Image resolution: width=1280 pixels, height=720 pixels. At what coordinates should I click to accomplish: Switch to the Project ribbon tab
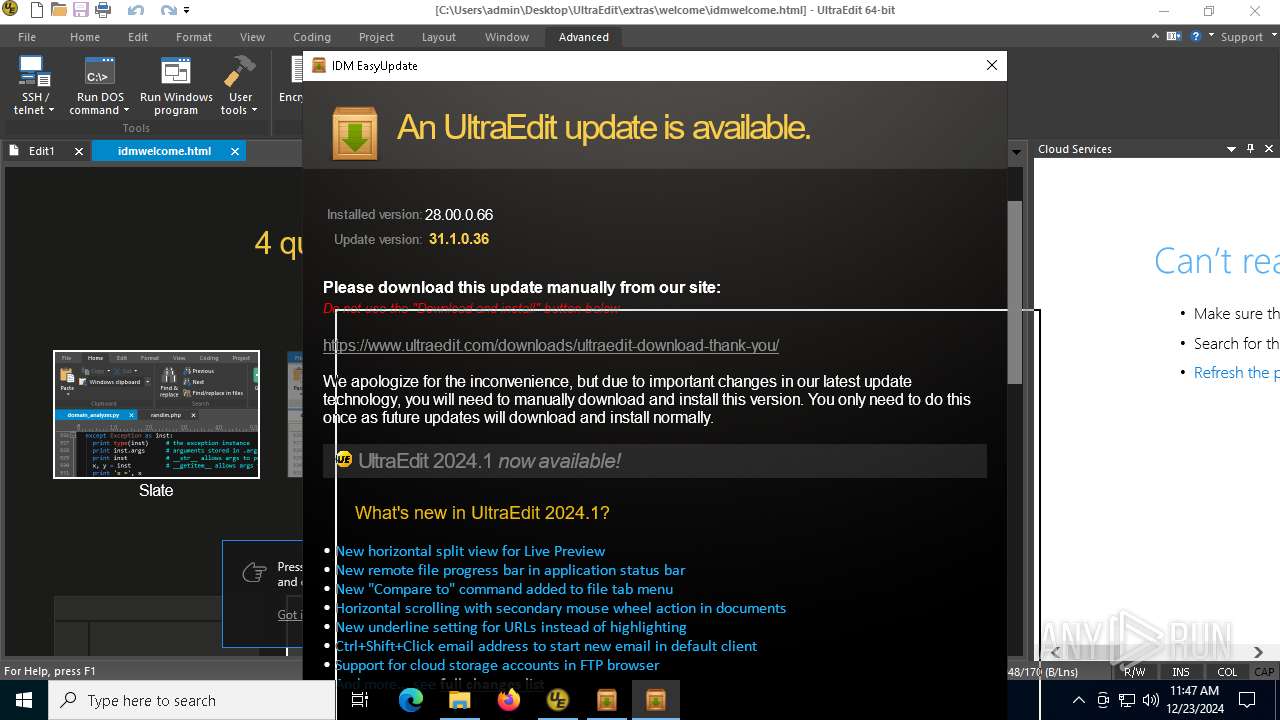(376, 37)
